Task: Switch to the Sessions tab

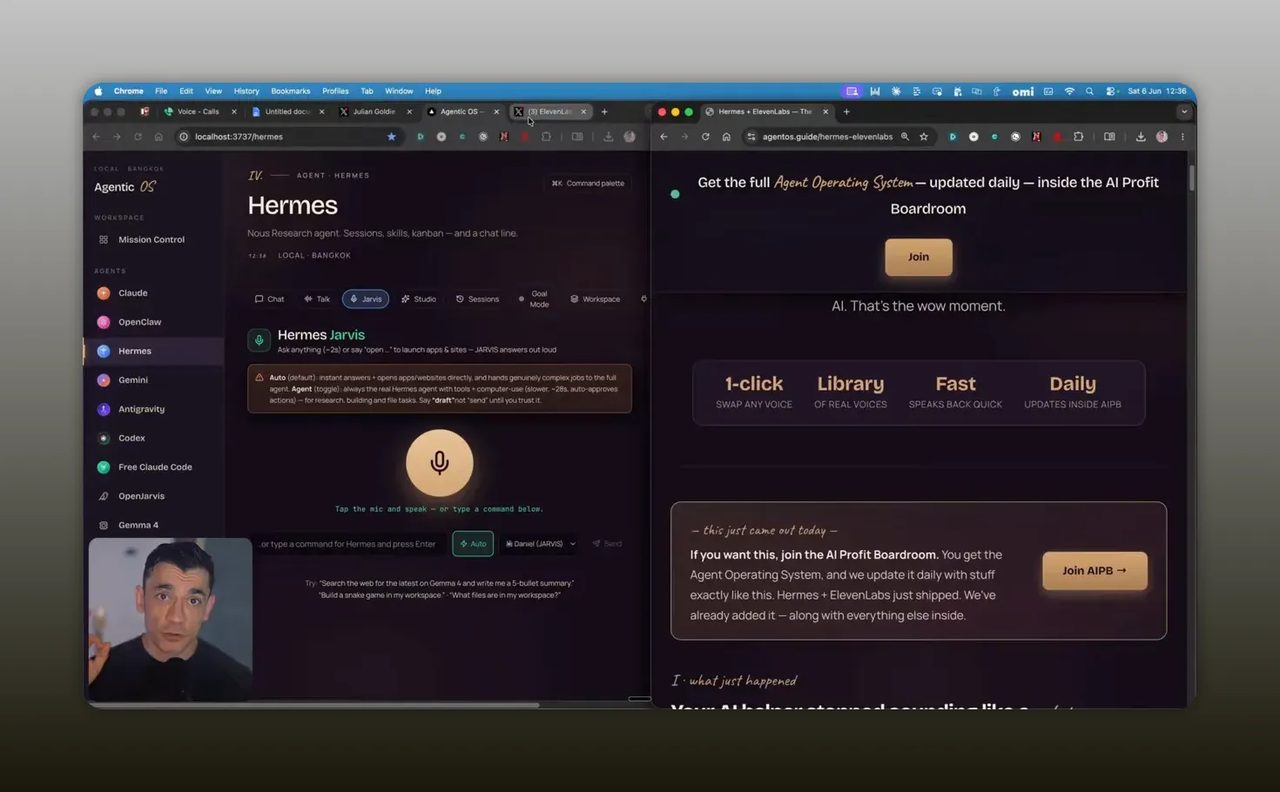Action: coord(477,299)
